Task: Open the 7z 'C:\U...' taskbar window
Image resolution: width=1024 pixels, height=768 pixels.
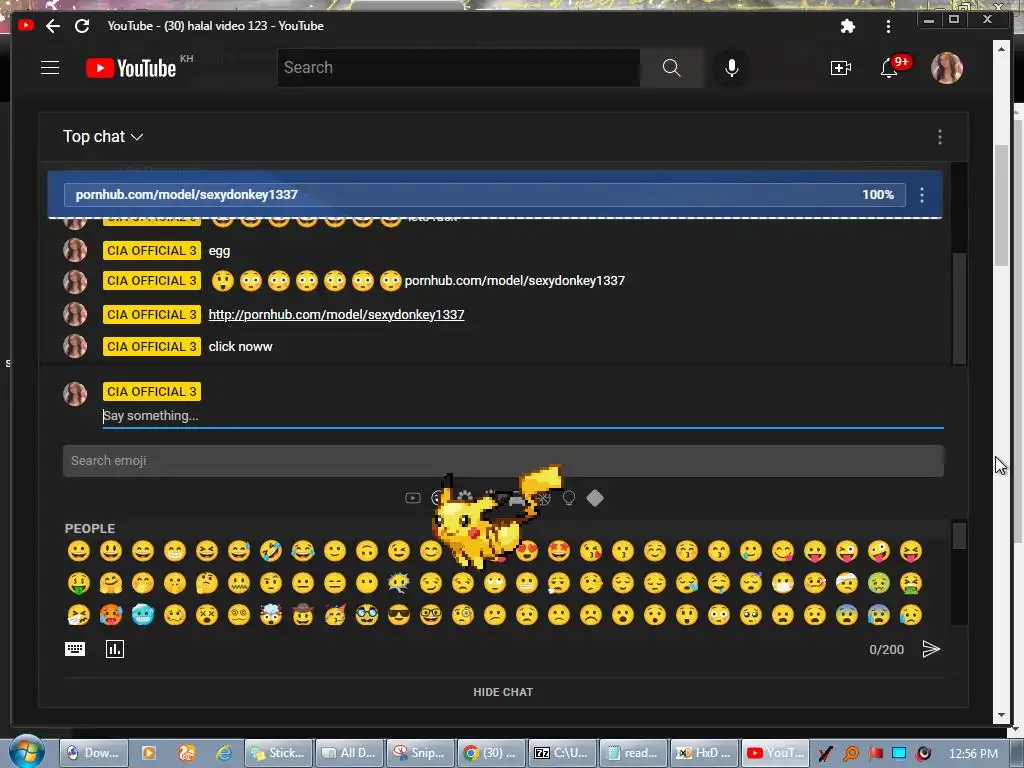Action: (562, 753)
